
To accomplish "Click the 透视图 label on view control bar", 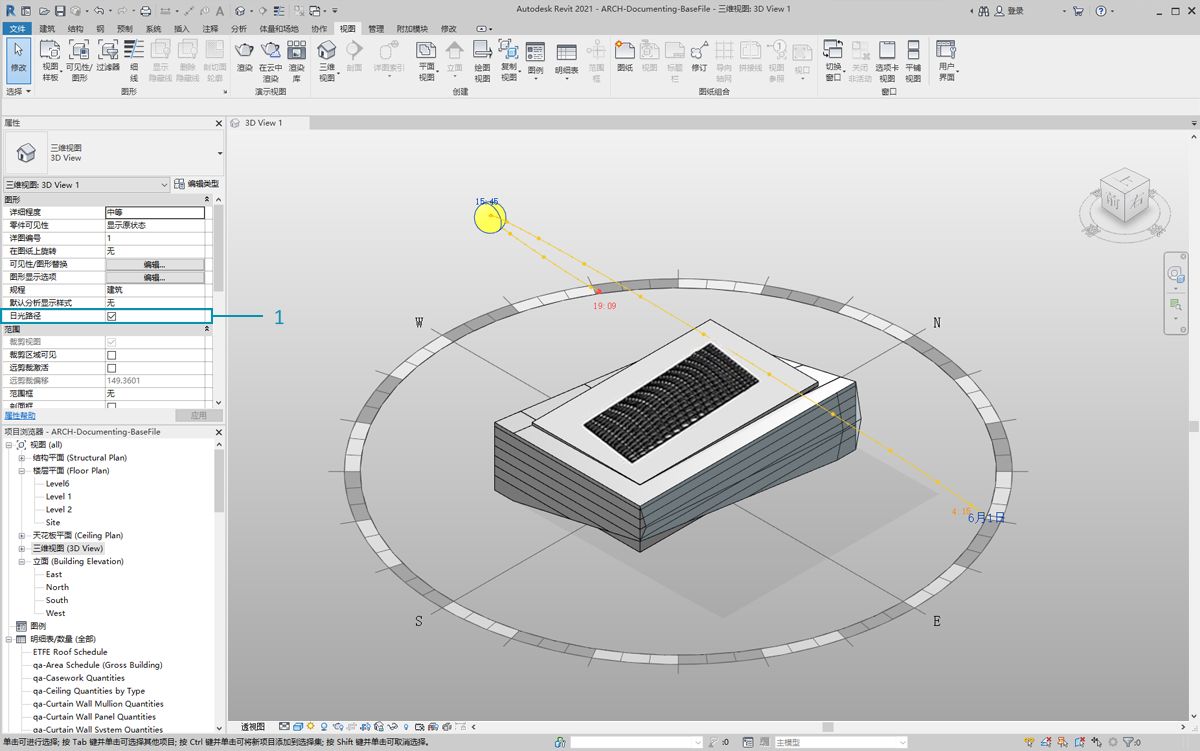I will pos(253,726).
